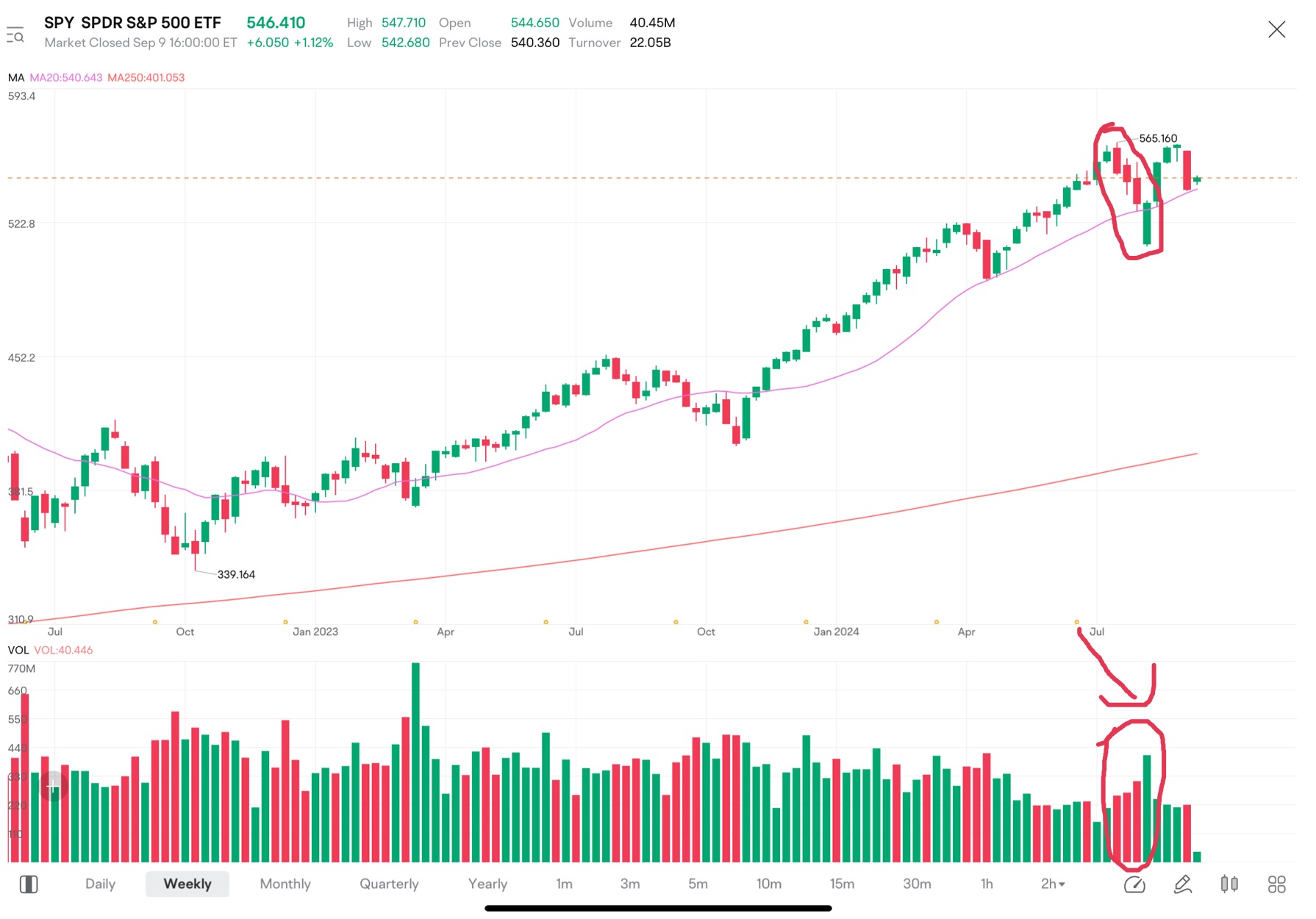Image resolution: width=1316 pixels, height=919 pixels.
Task: Tap the +1.12% percent change
Action: [313, 43]
